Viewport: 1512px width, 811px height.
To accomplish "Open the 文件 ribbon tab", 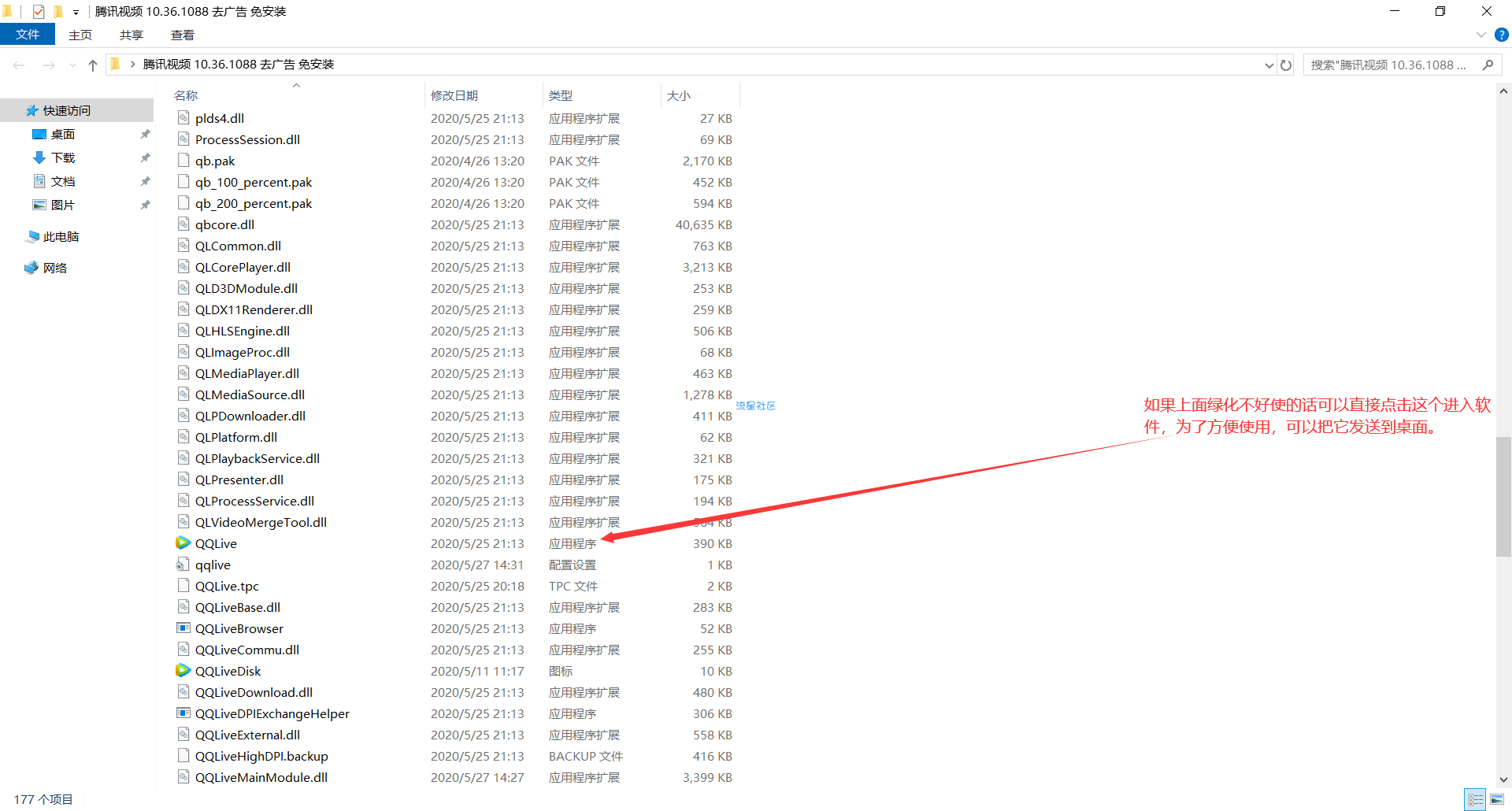I will click(28, 35).
